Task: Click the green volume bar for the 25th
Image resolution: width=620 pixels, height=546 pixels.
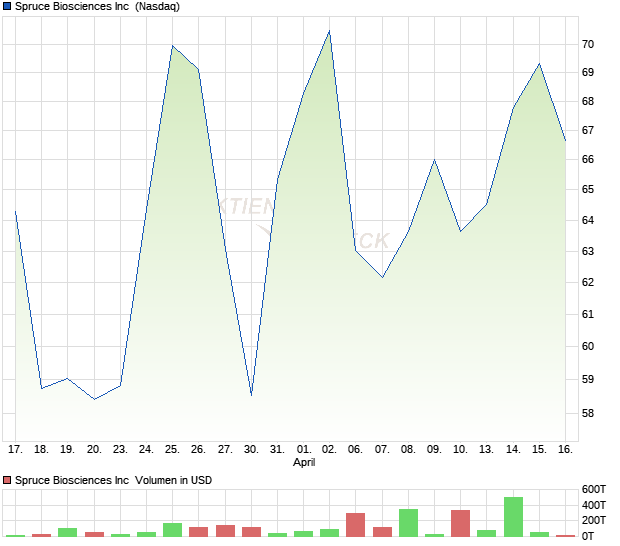Action: [x=172, y=530]
